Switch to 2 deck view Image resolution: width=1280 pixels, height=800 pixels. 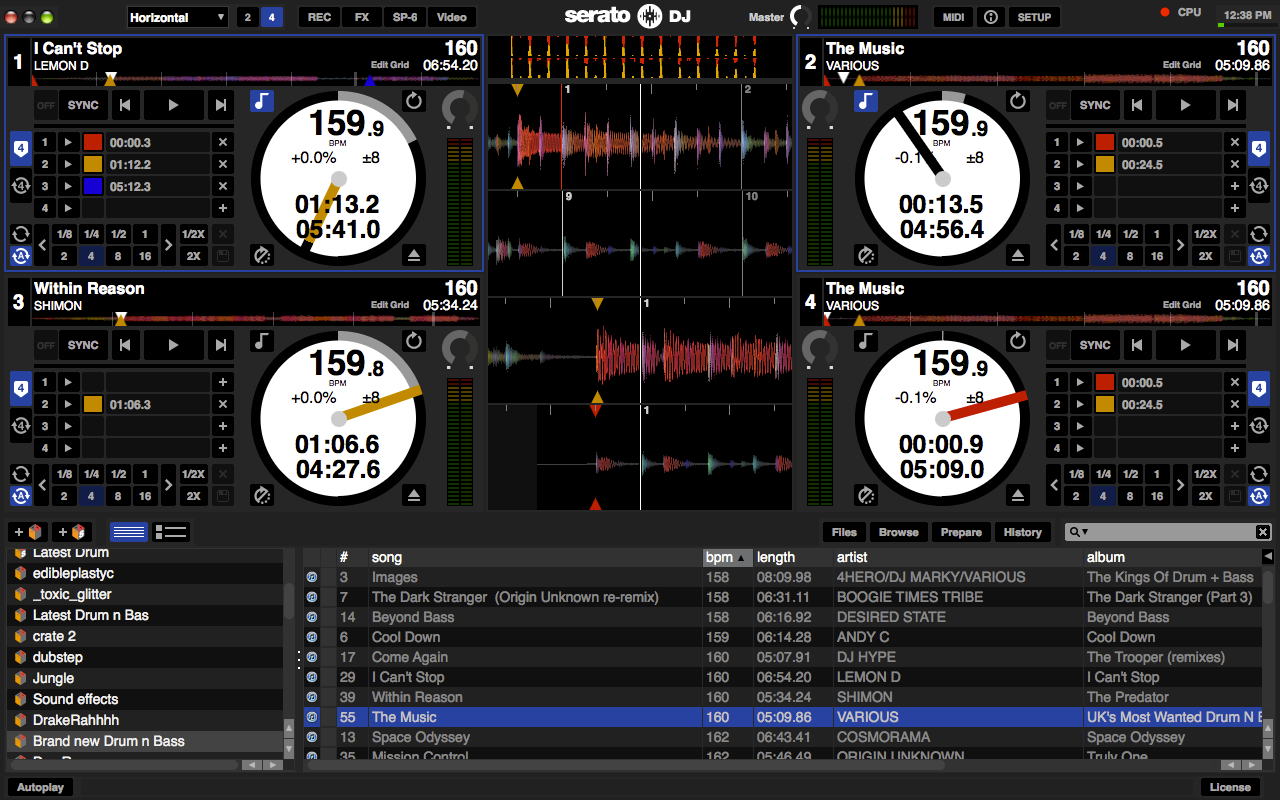click(248, 17)
